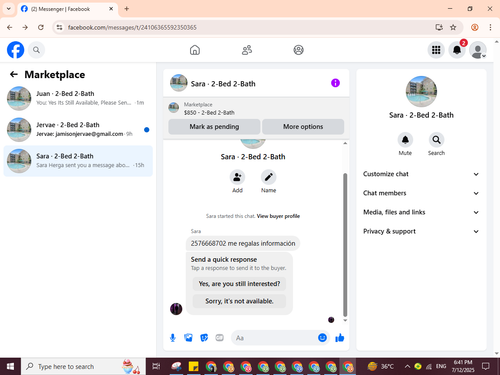Open the Windows Start button
This screenshot has width=500, height=375.
point(10,367)
